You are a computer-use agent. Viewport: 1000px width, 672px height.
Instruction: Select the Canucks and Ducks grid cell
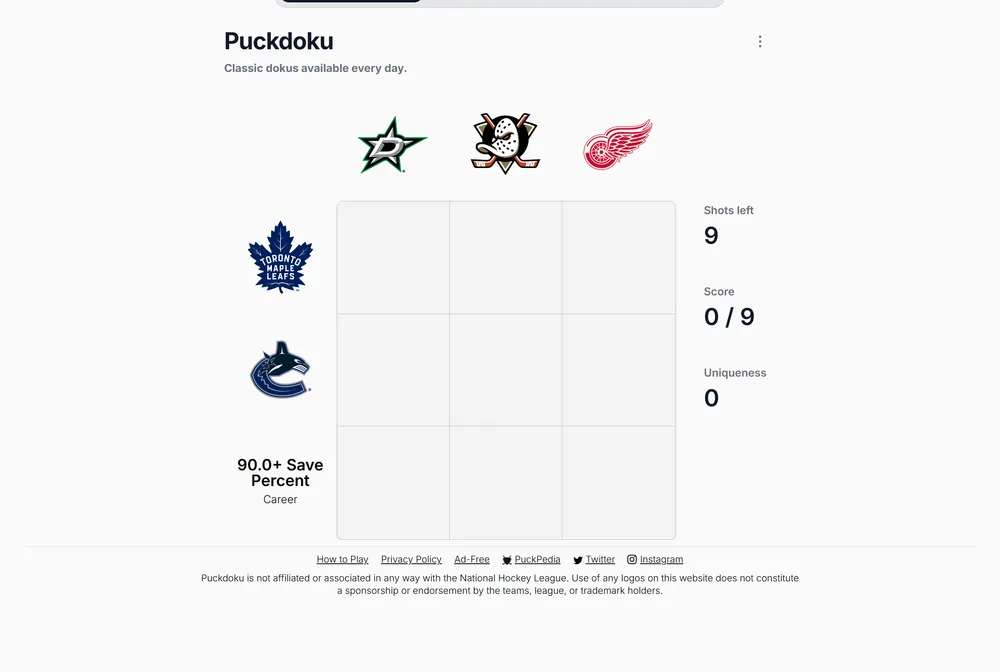(506, 370)
